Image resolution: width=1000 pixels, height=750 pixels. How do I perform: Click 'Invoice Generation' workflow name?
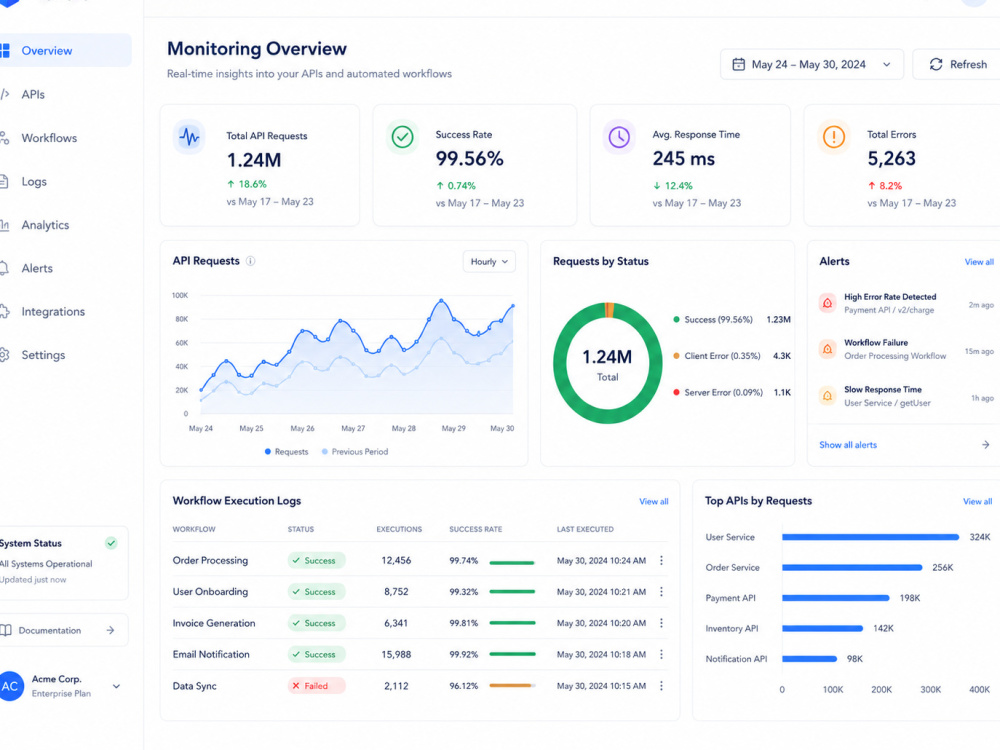point(214,623)
